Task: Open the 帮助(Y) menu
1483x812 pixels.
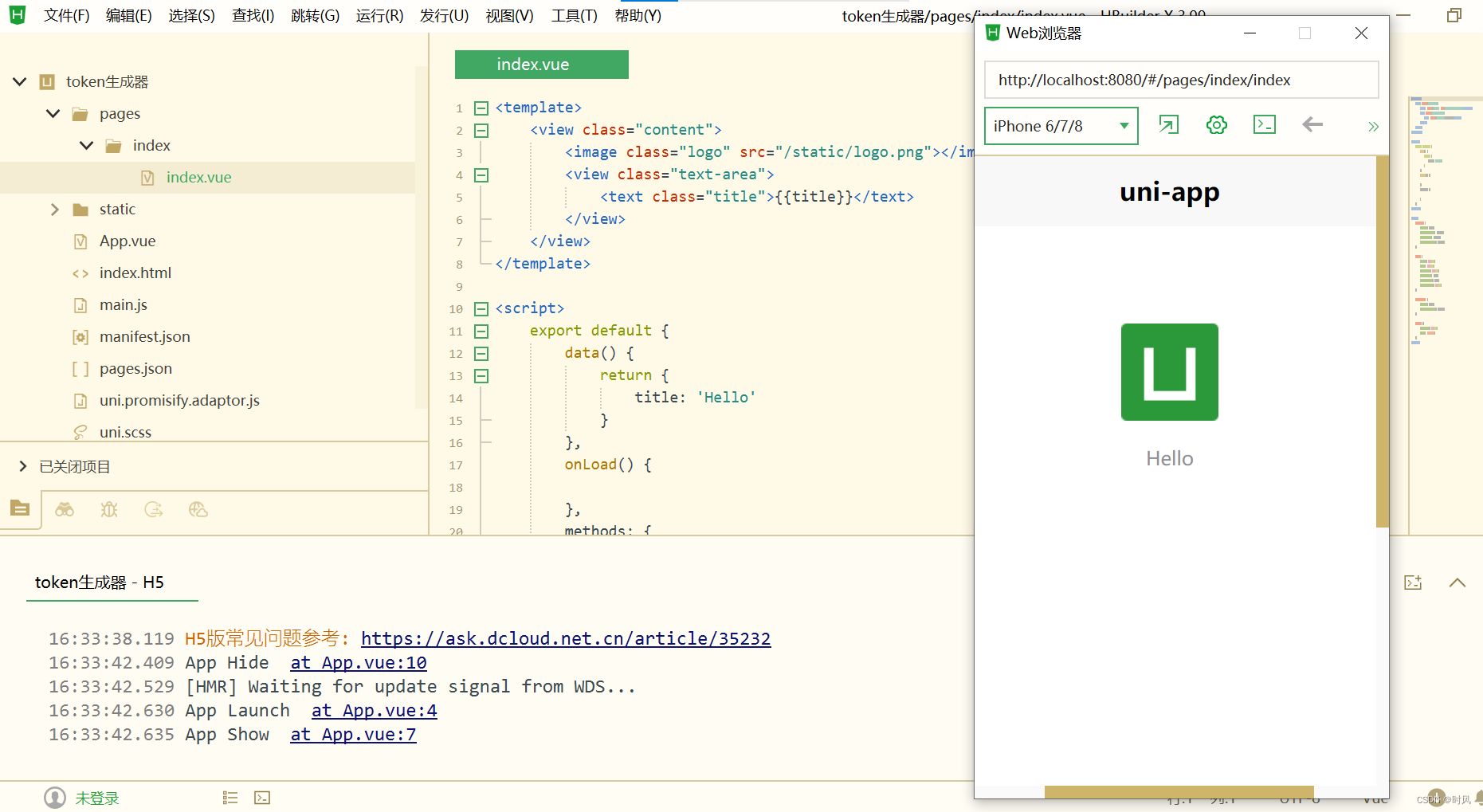Action: (x=638, y=16)
